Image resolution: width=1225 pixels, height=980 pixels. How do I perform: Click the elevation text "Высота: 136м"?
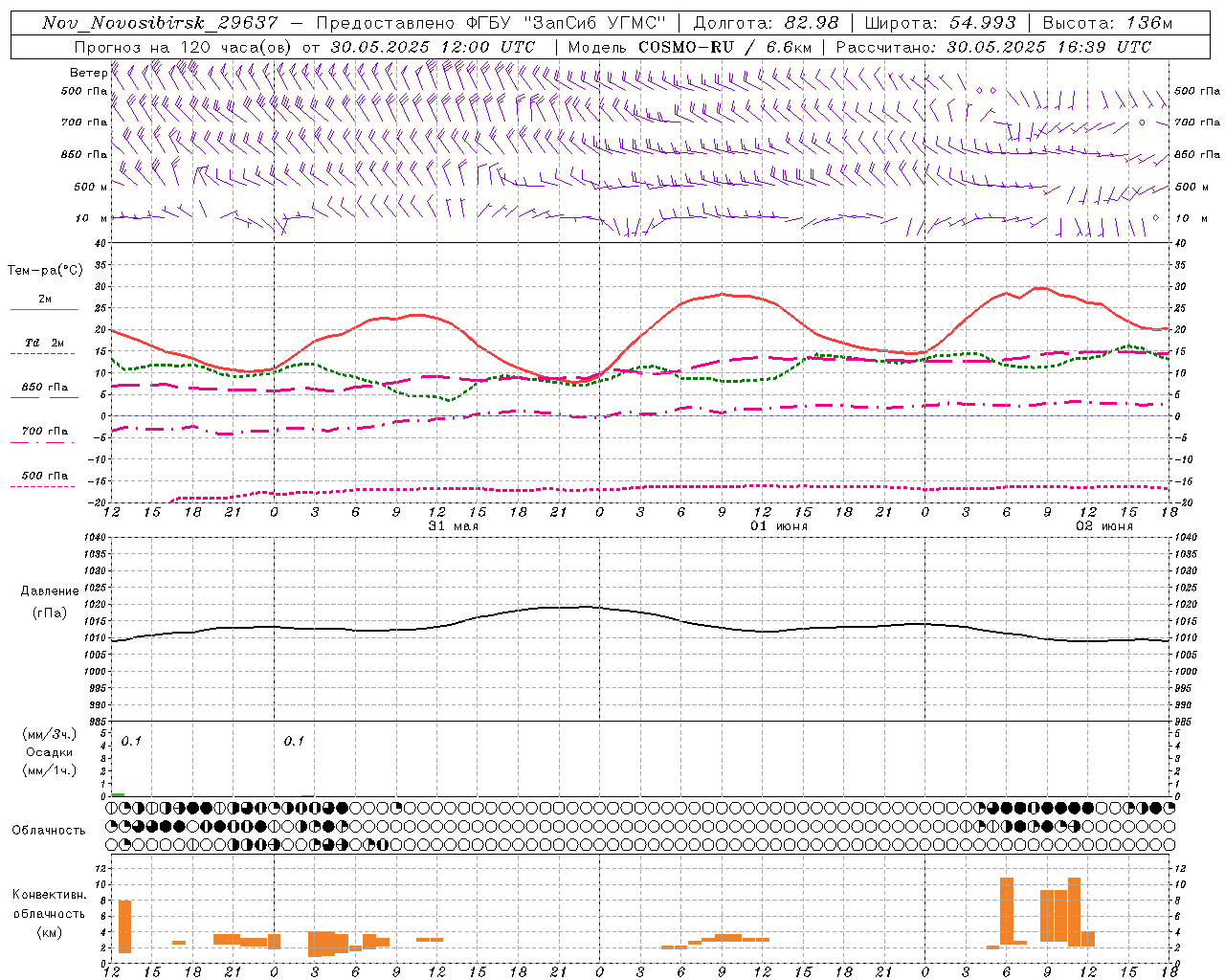(1107, 23)
